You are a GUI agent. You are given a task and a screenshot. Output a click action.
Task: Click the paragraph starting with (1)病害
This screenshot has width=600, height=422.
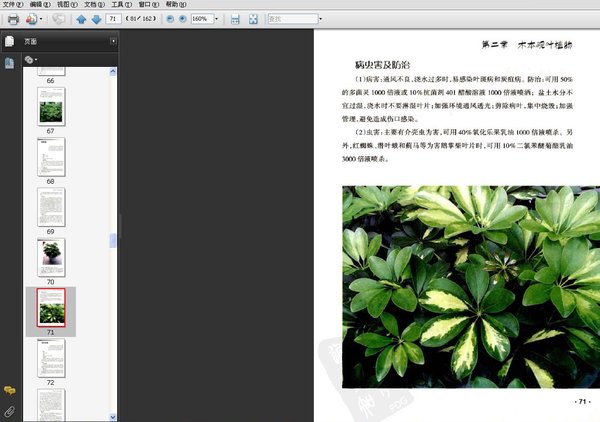tap(457, 99)
